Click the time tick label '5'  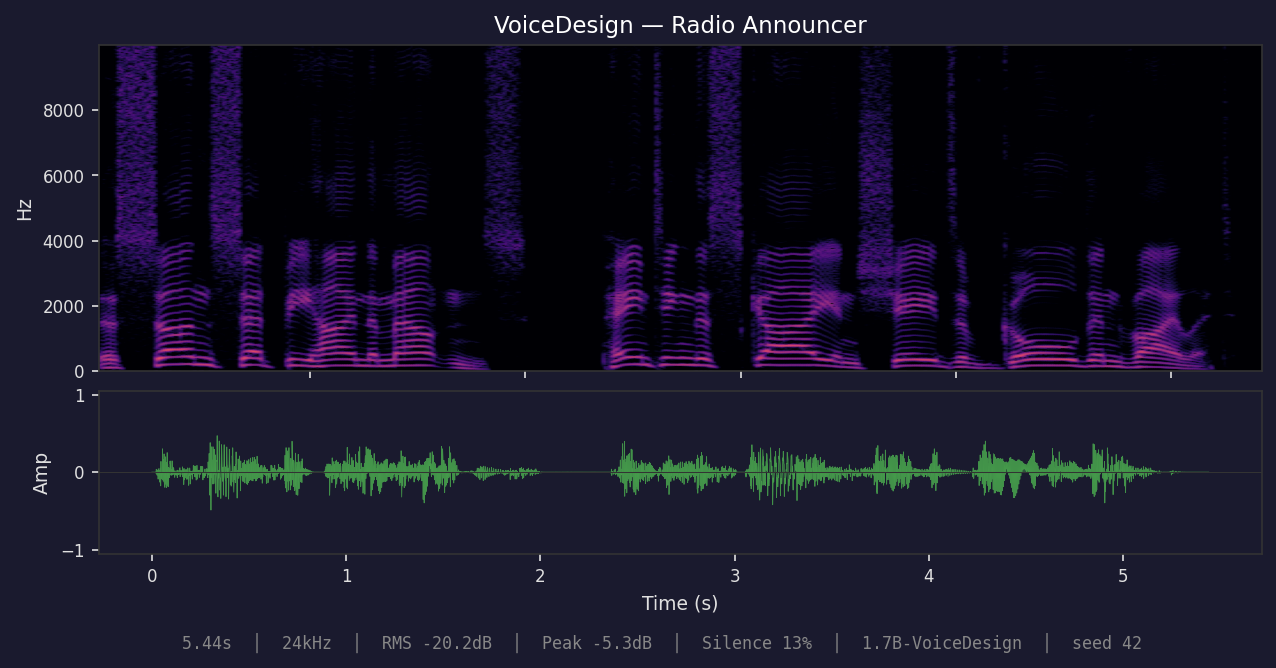[1123, 576]
